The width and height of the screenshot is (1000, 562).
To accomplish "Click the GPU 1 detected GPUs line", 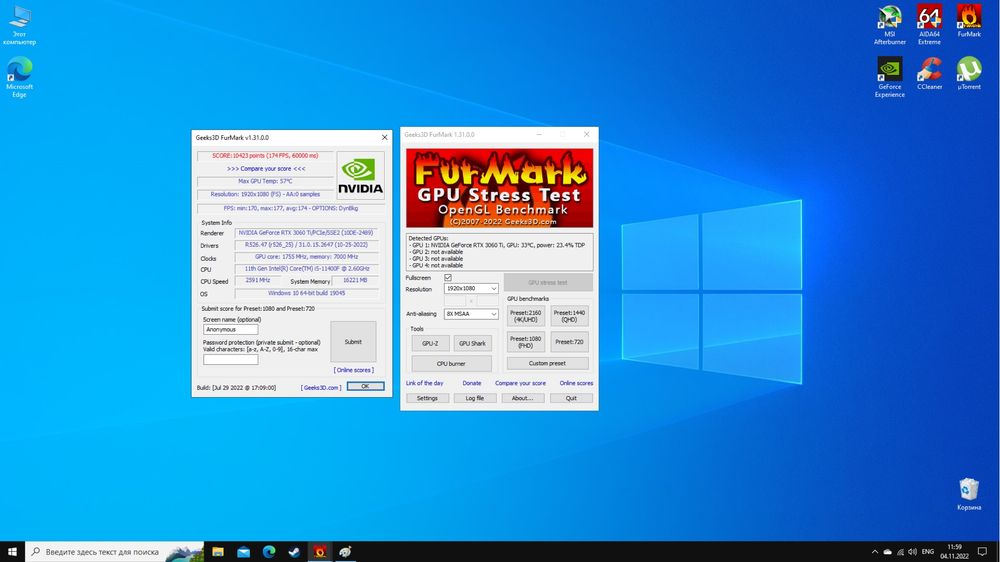I will click(498, 245).
